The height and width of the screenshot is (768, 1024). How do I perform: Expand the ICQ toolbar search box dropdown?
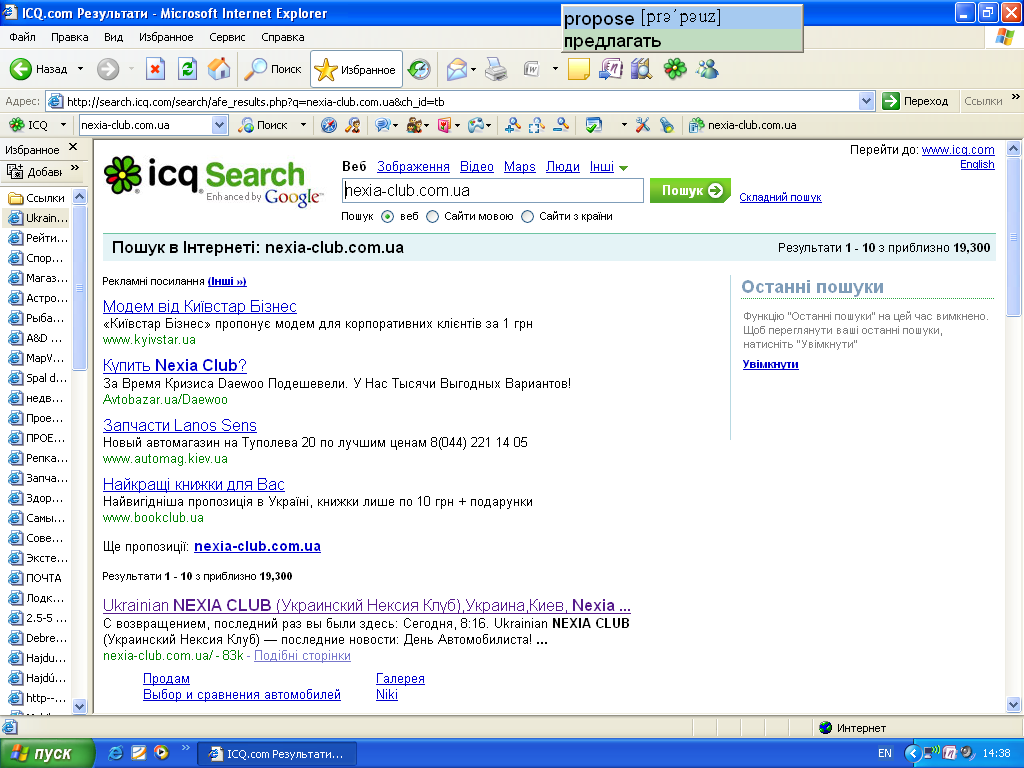220,125
